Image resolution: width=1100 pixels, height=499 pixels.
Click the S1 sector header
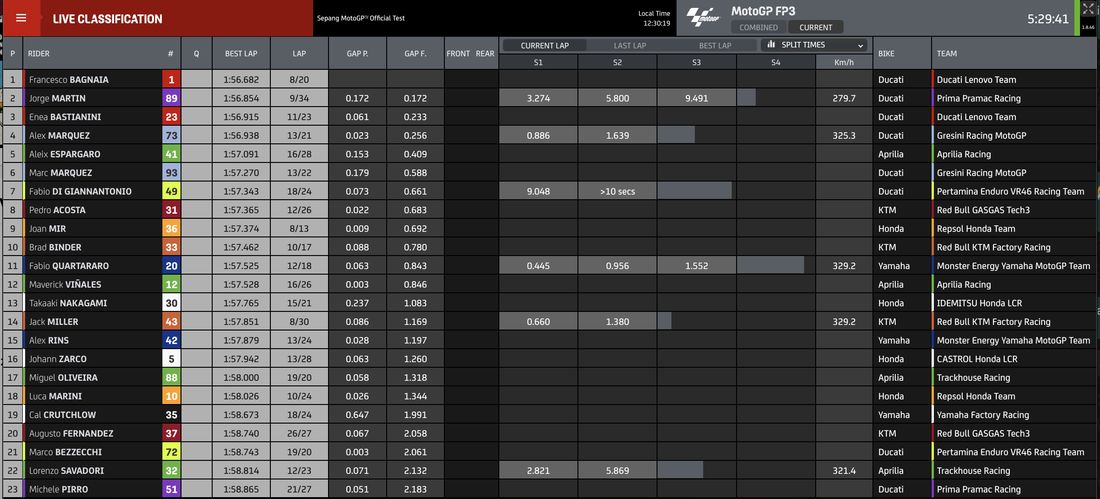538,62
